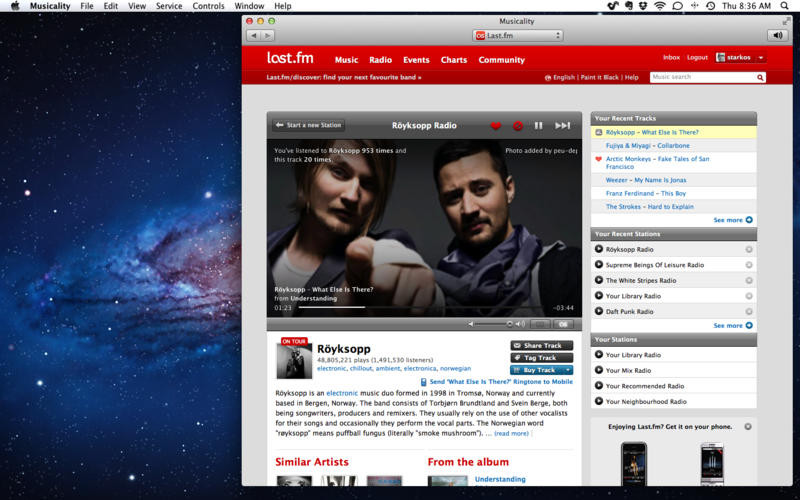Open the Inbox link
The image size is (800, 500).
click(671, 58)
